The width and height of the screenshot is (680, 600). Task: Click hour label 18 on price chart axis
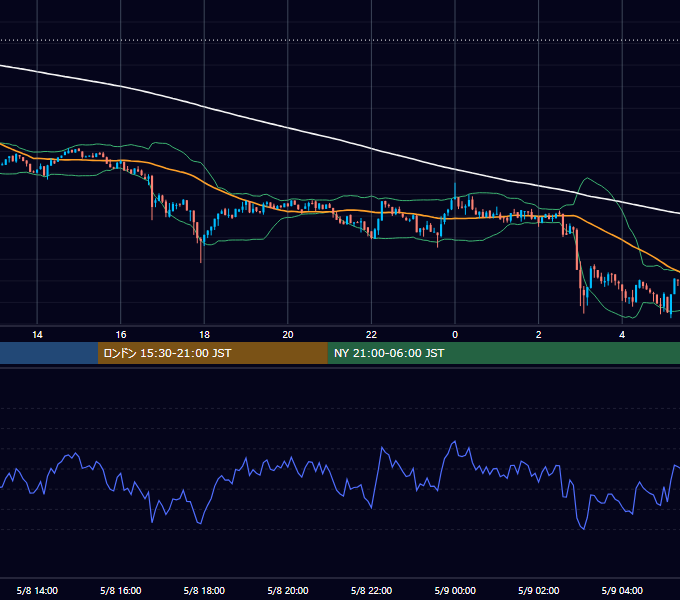coord(204,335)
